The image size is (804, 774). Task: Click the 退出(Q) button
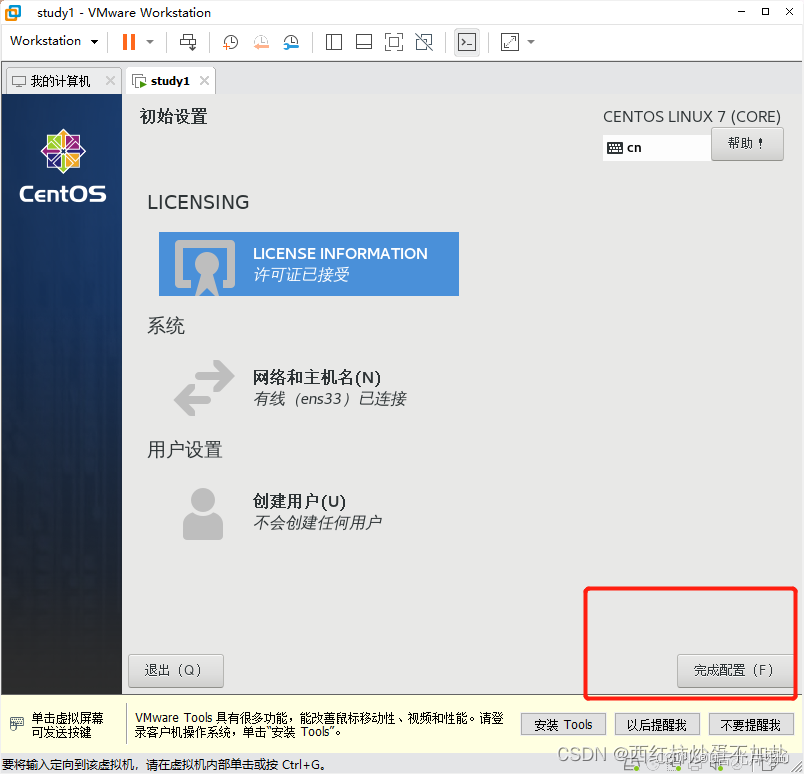[x=176, y=670]
